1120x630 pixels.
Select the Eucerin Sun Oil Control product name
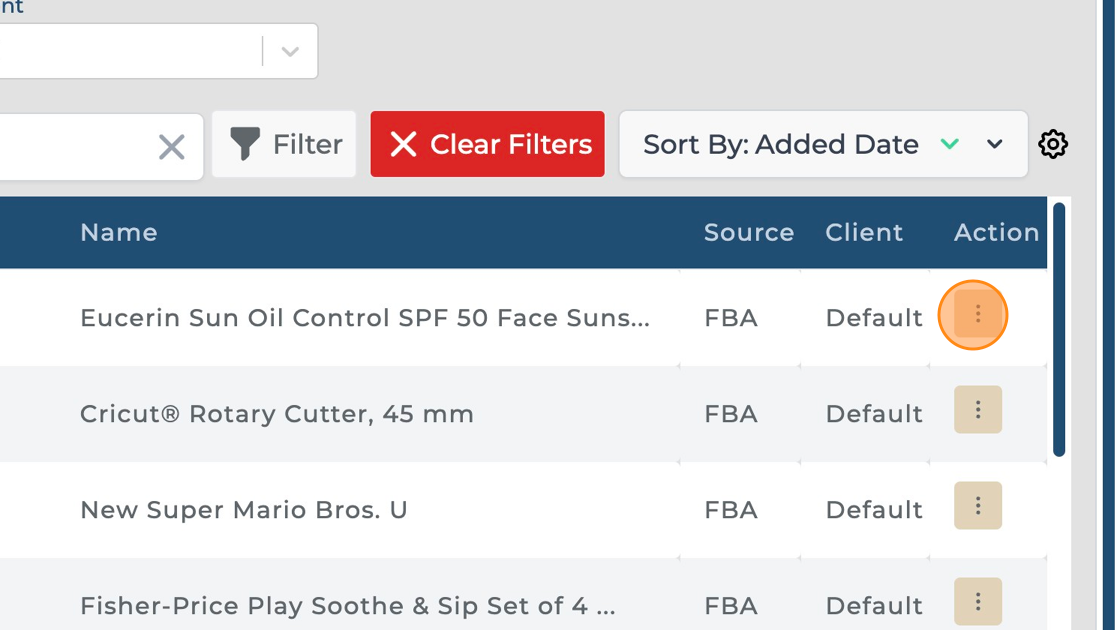pyautogui.click(x=364, y=318)
